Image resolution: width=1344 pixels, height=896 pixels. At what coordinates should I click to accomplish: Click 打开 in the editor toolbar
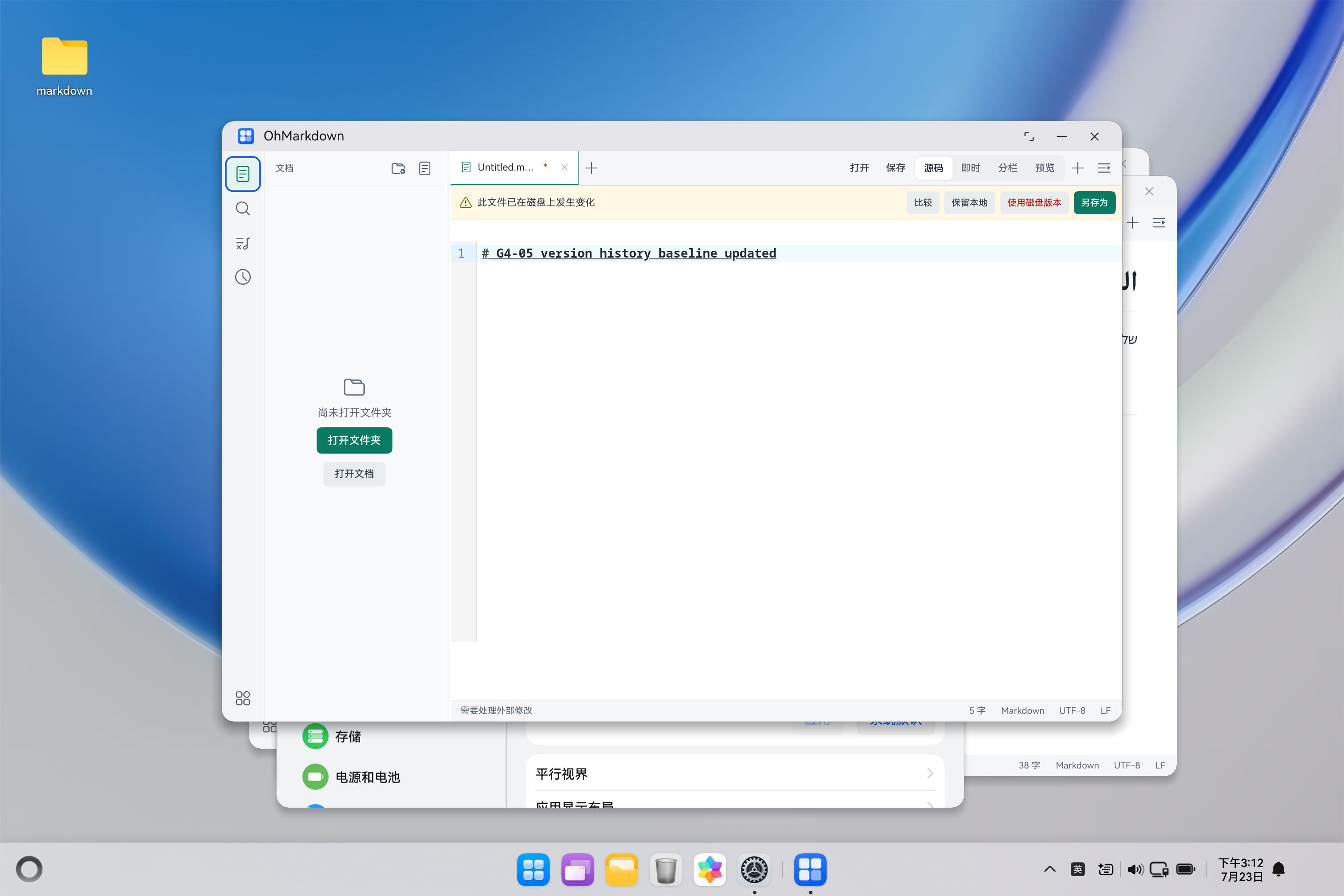[859, 168]
